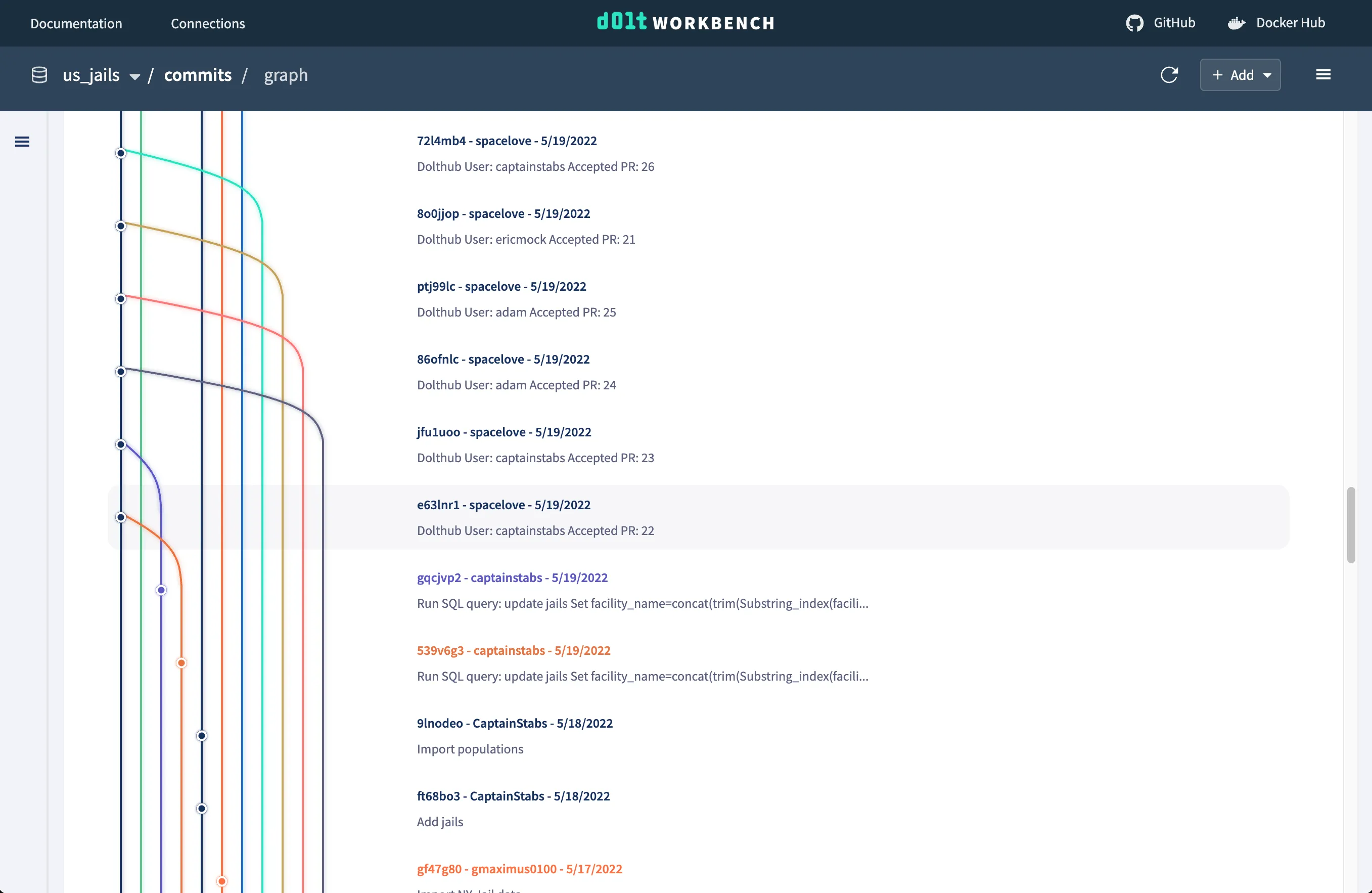This screenshot has height=893, width=1372.
Task: Expand the Add button dropdown
Action: pyautogui.click(x=1268, y=75)
